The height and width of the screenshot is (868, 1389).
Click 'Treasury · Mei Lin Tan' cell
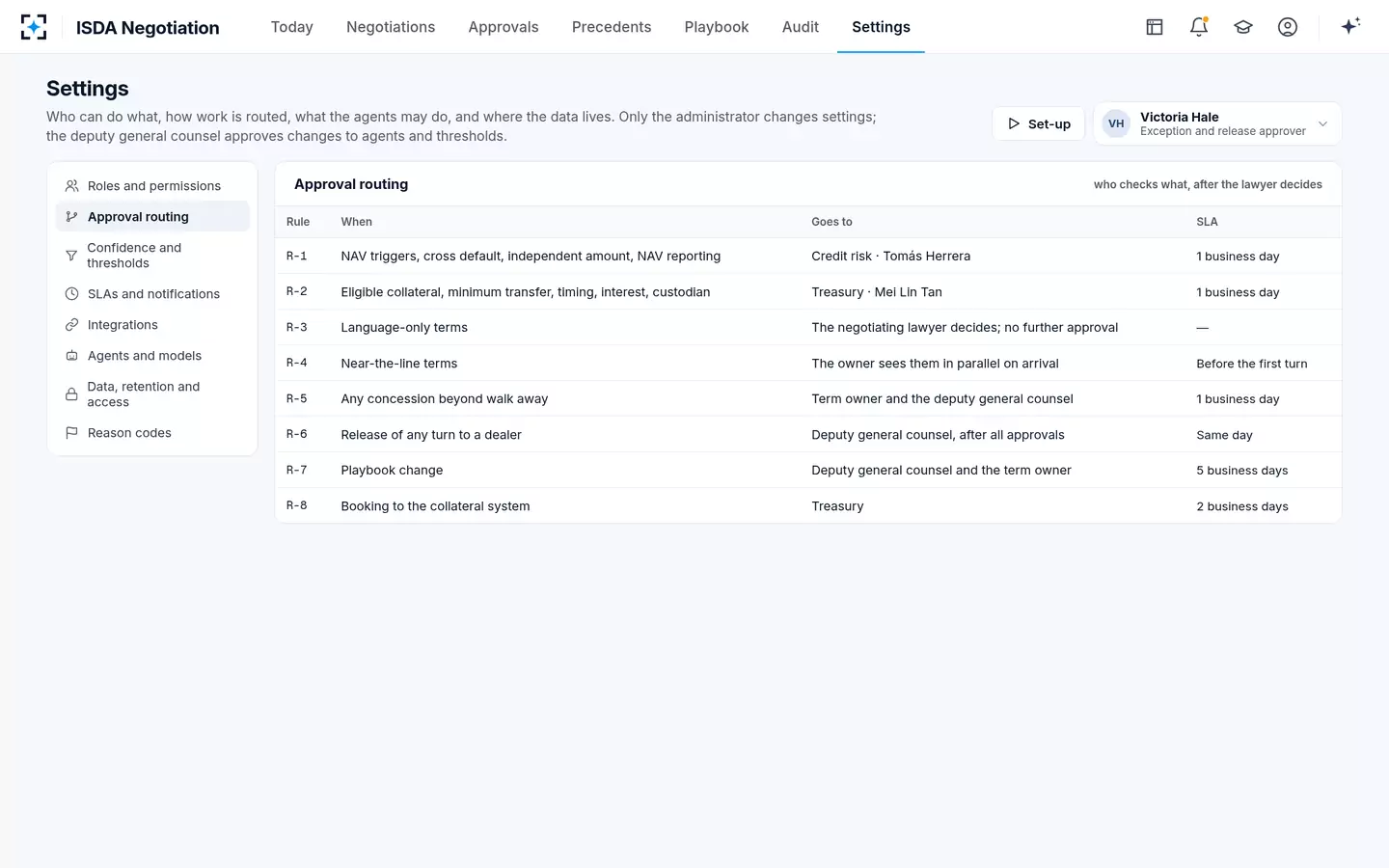tap(877, 292)
